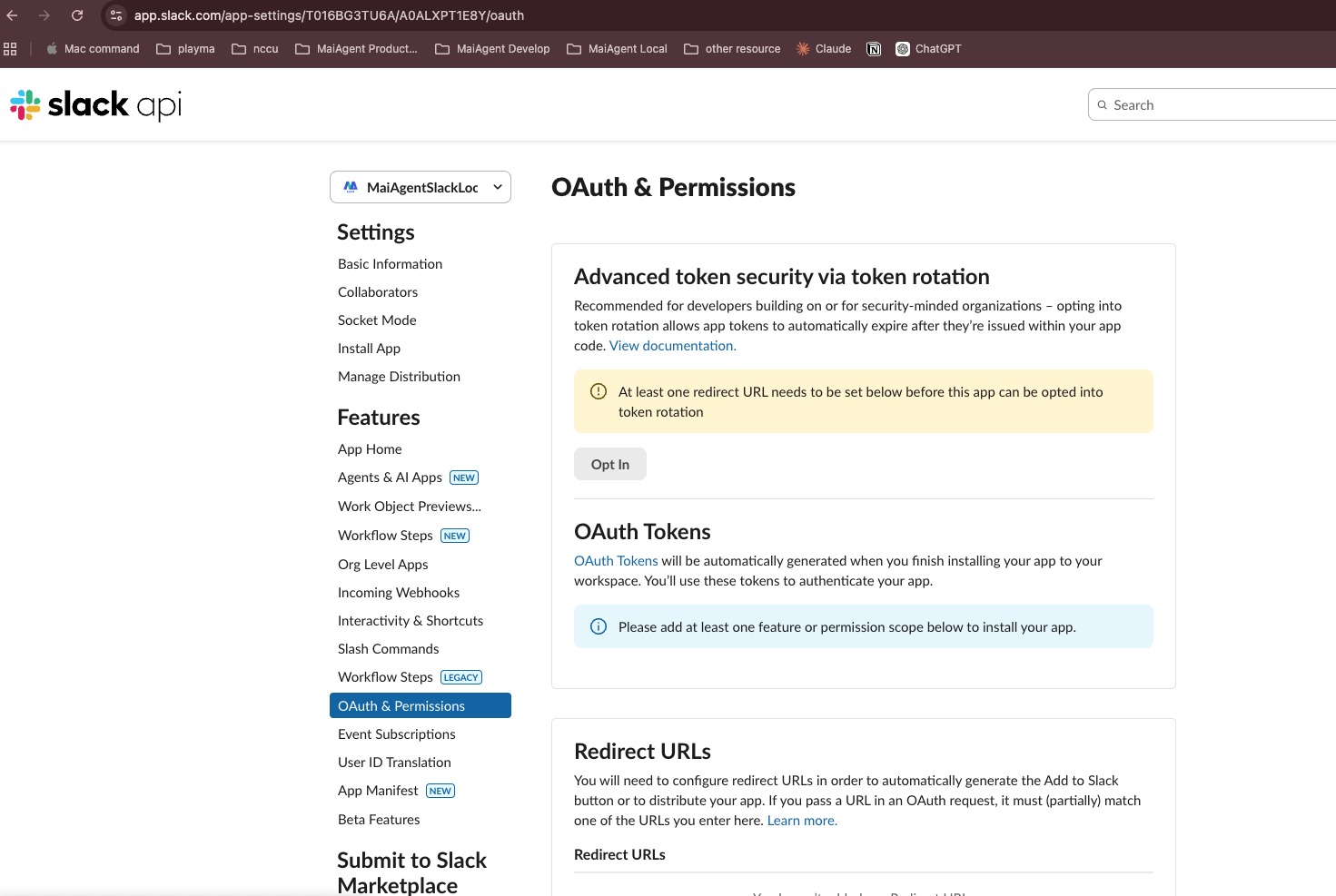Open the browser apps grid icon
This screenshot has width=1336, height=896.
[x=11, y=49]
